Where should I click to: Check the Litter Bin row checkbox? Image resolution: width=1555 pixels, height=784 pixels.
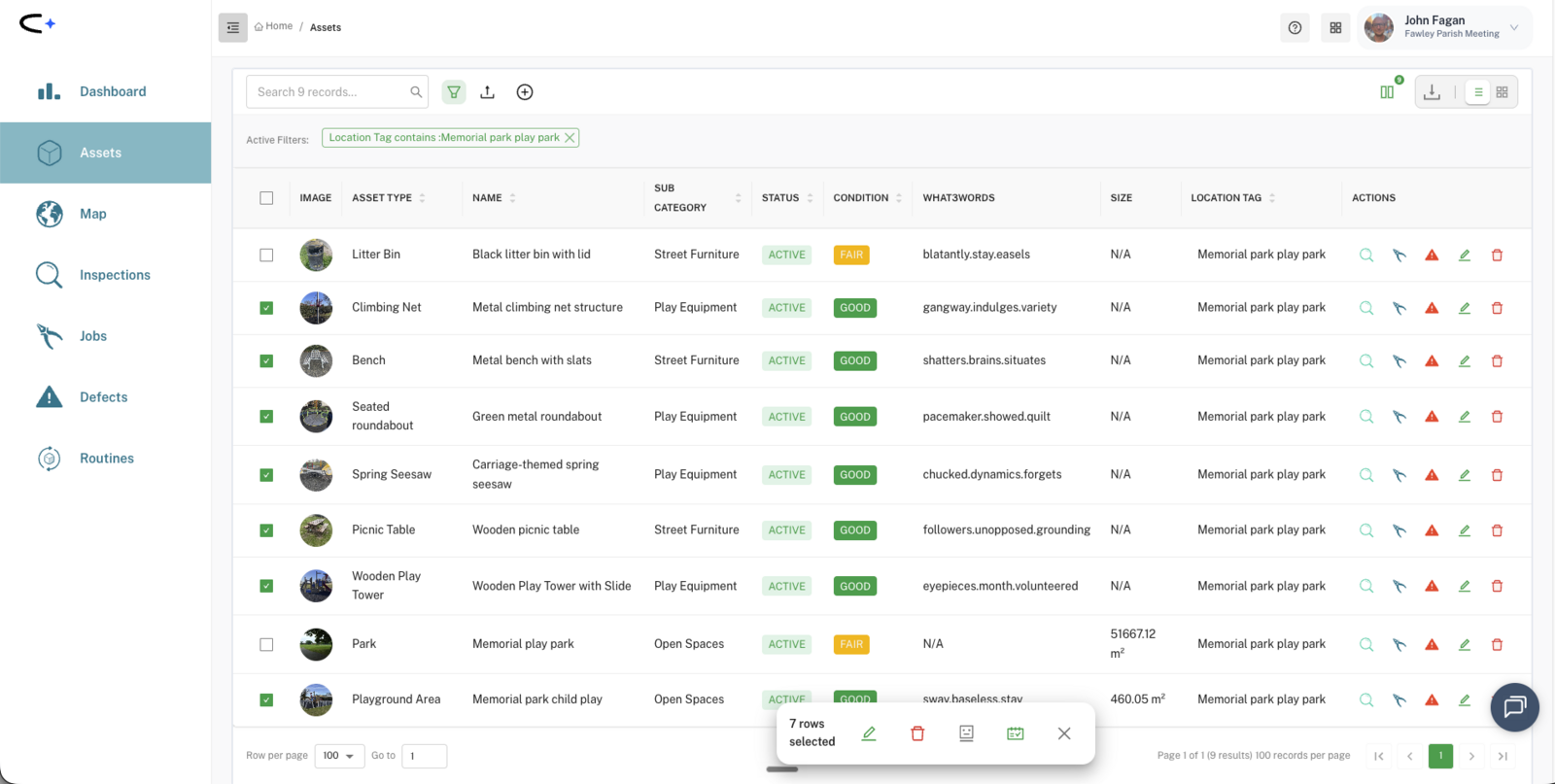click(266, 256)
